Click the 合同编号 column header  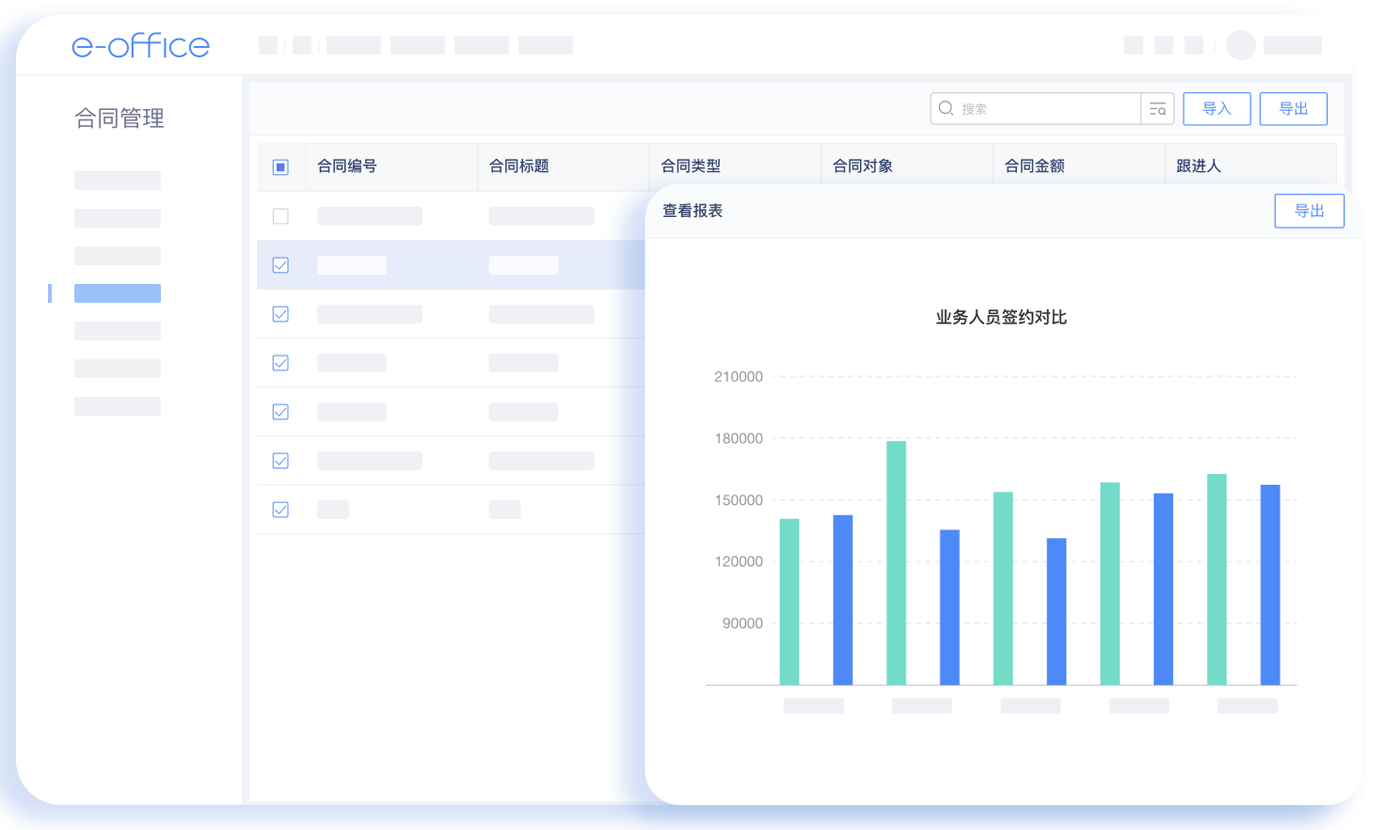pos(347,167)
